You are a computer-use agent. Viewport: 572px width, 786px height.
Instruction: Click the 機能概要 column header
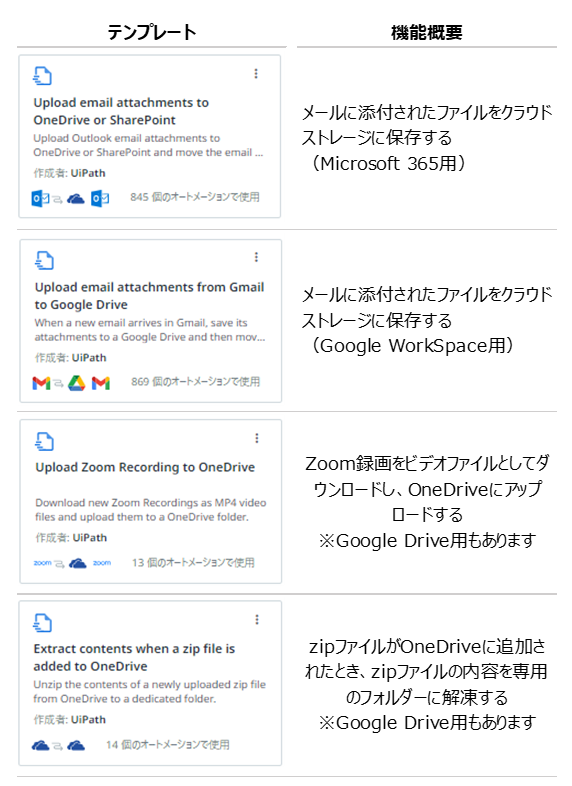[x=427, y=33]
